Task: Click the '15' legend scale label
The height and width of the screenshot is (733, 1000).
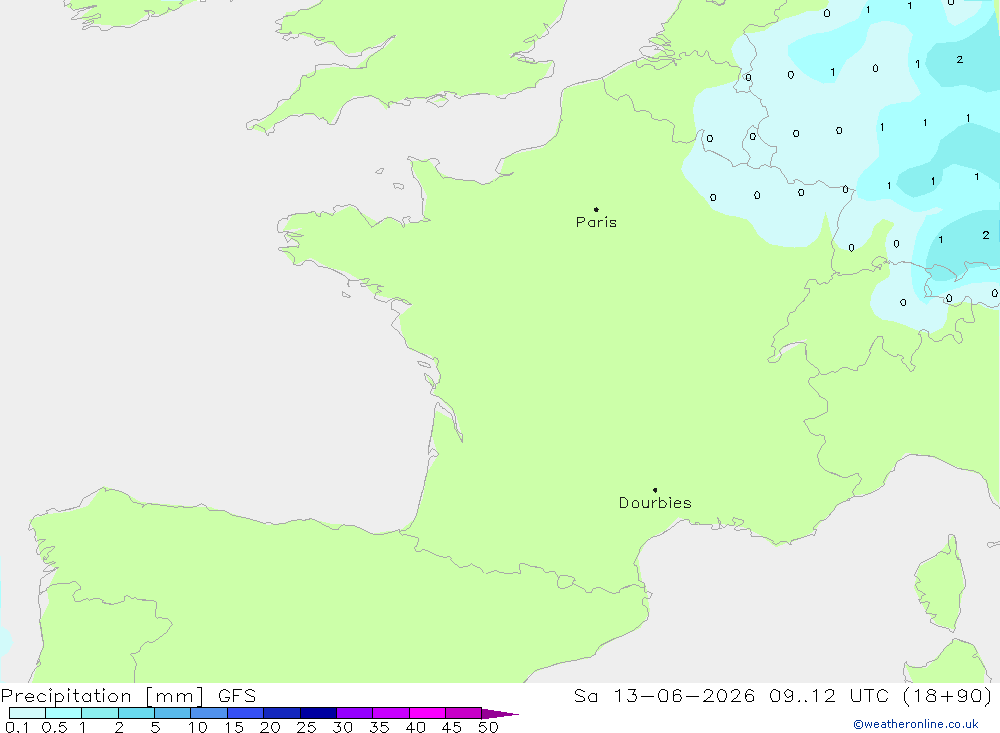Action: click(234, 727)
